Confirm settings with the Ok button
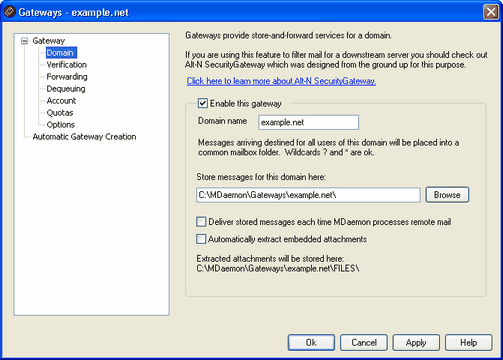Image resolution: width=503 pixels, height=360 pixels. pos(311,343)
